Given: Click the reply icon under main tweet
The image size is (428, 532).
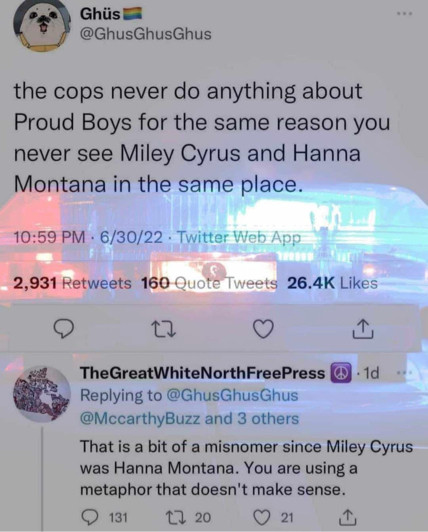Looking at the screenshot, I should click(x=64, y=329).
